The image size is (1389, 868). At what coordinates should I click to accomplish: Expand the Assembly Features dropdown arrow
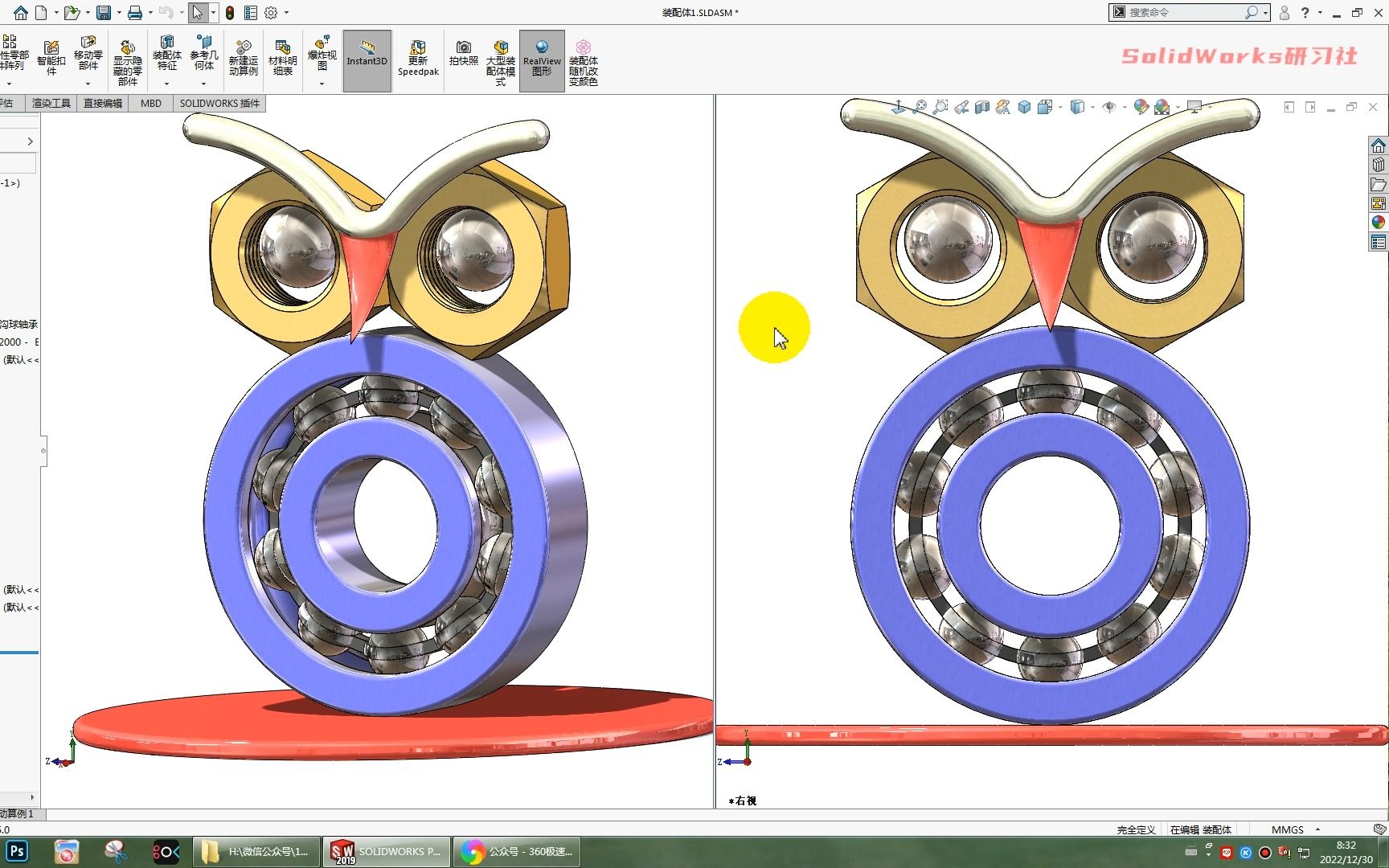tap(167, 83)
